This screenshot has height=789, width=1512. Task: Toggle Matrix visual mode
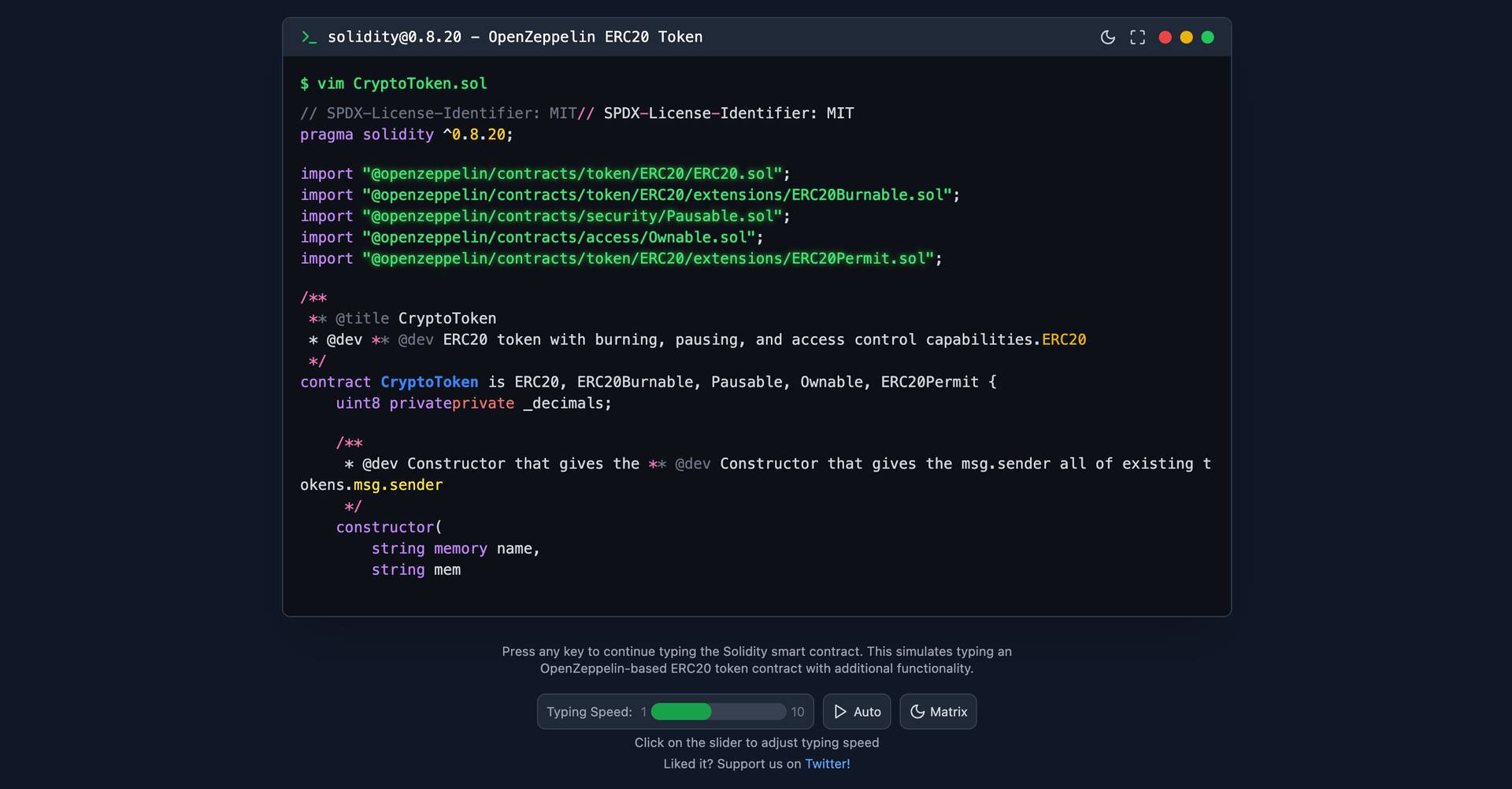pos(937,711)
